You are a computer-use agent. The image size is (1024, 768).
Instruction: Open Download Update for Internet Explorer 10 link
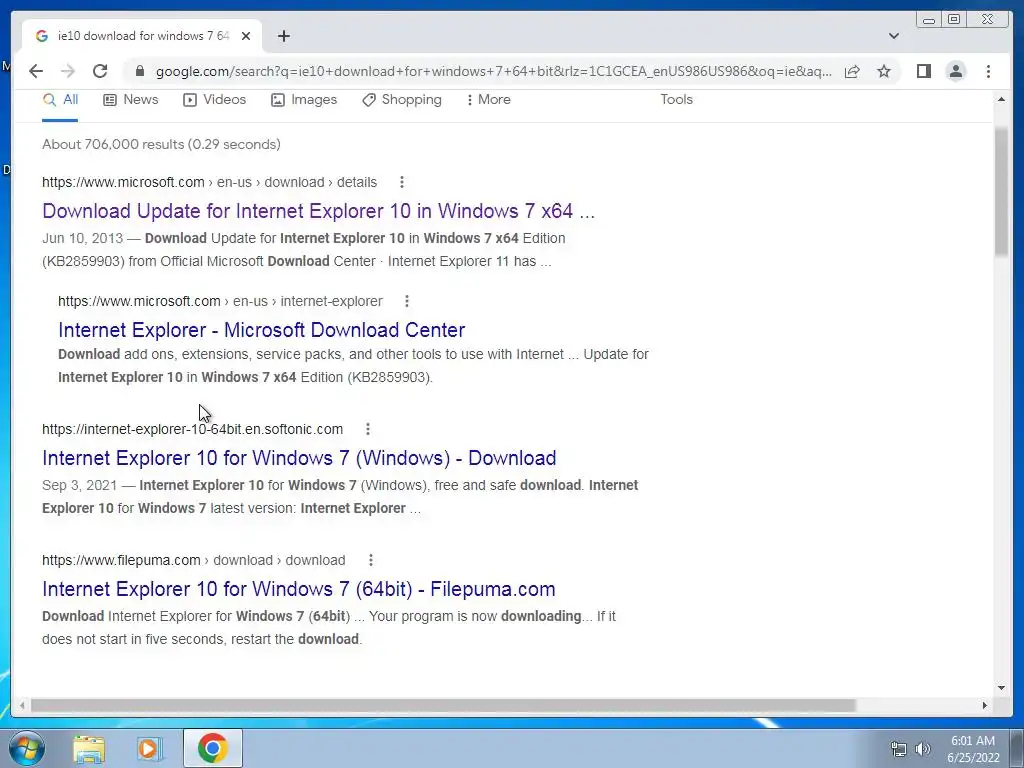pyautogui.click(x=318, y=211)
